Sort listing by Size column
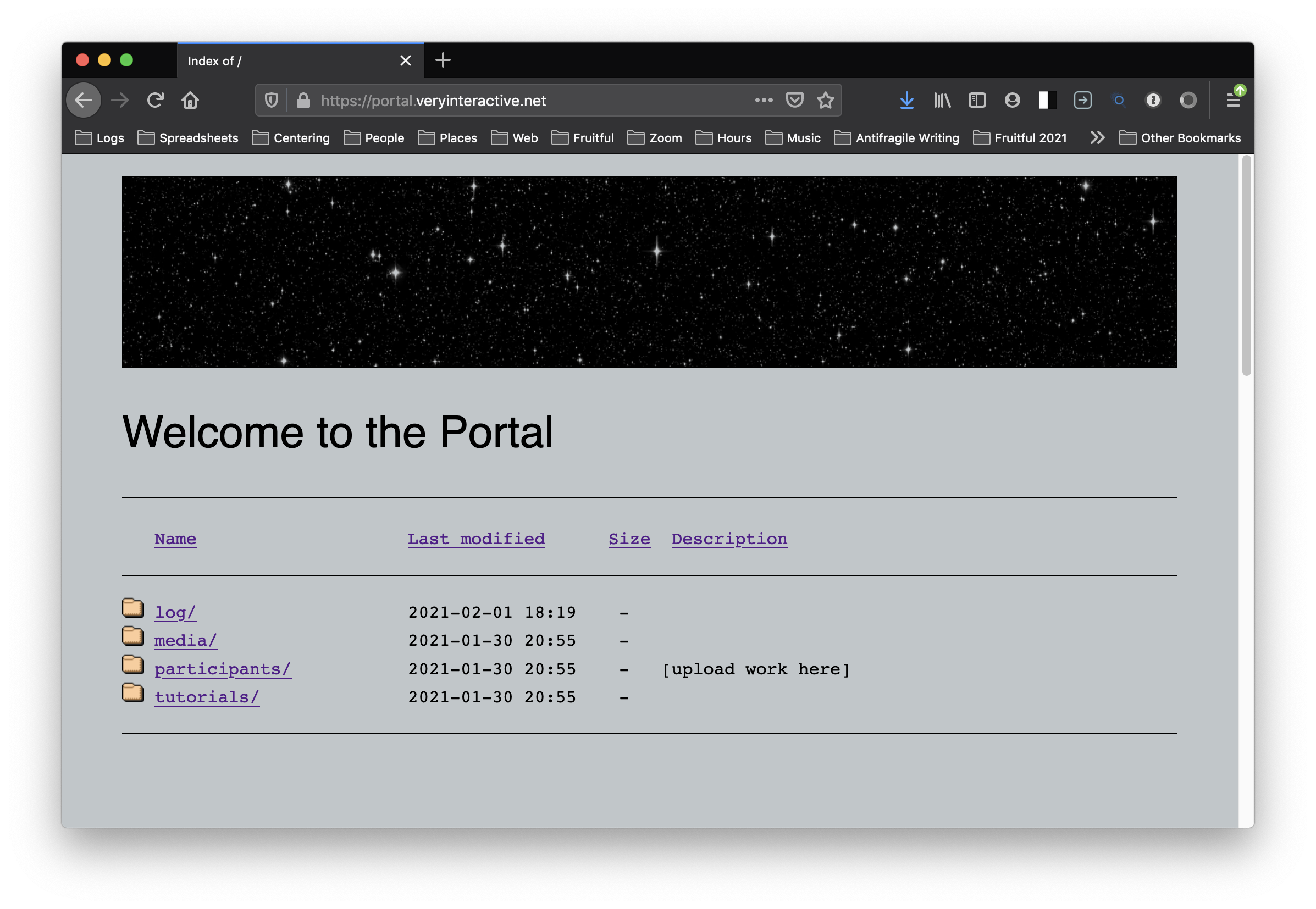 pyautogui.click(x=629, y=539)
